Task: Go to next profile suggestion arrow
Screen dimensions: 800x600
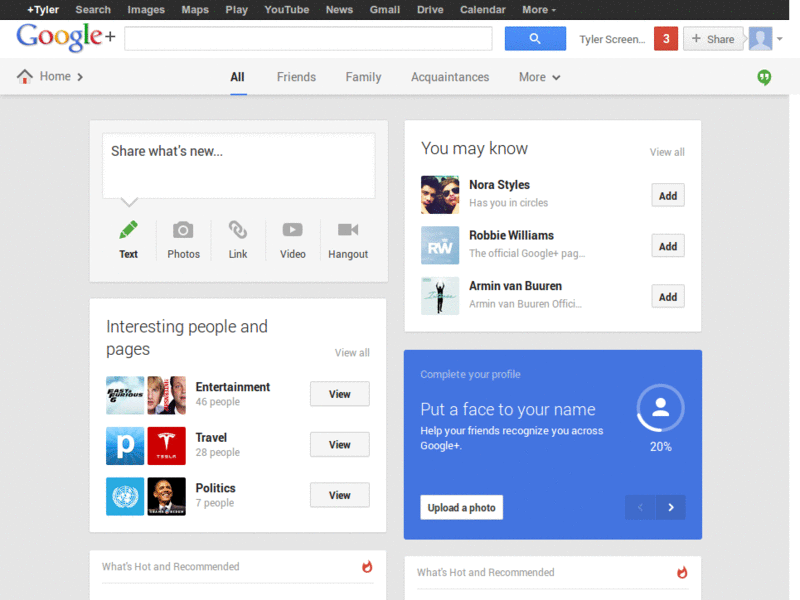Action: pyautogui.click(x=670, y=507)
